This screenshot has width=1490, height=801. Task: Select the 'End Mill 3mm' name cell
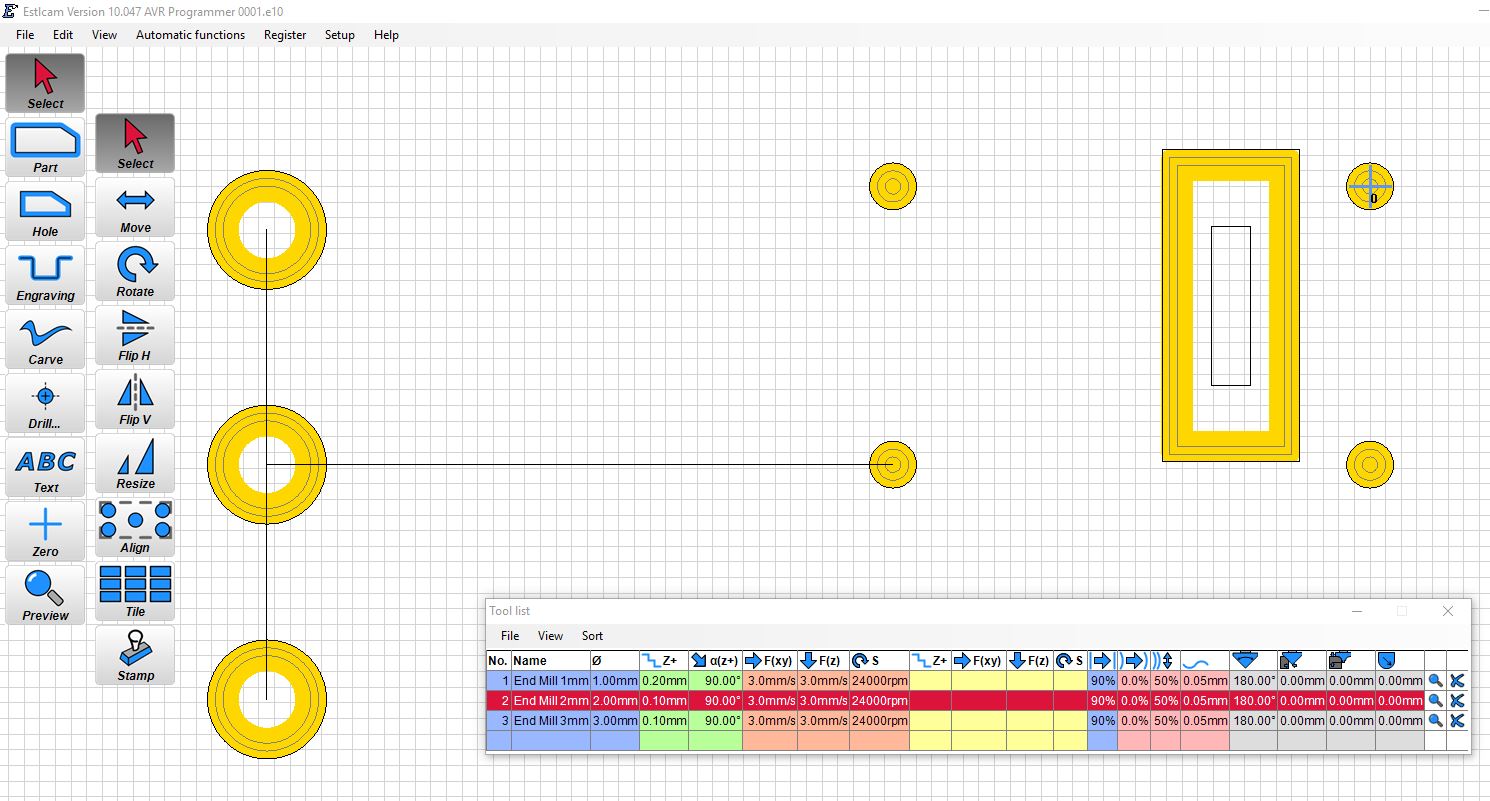click(550, 720)
